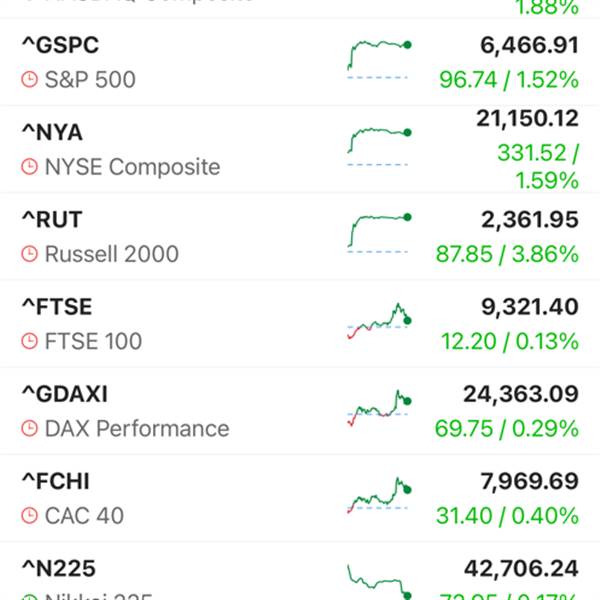Tap the clock icon beside DAX Performance
Viewport: 600px width, 600px height.
point(29,429)
